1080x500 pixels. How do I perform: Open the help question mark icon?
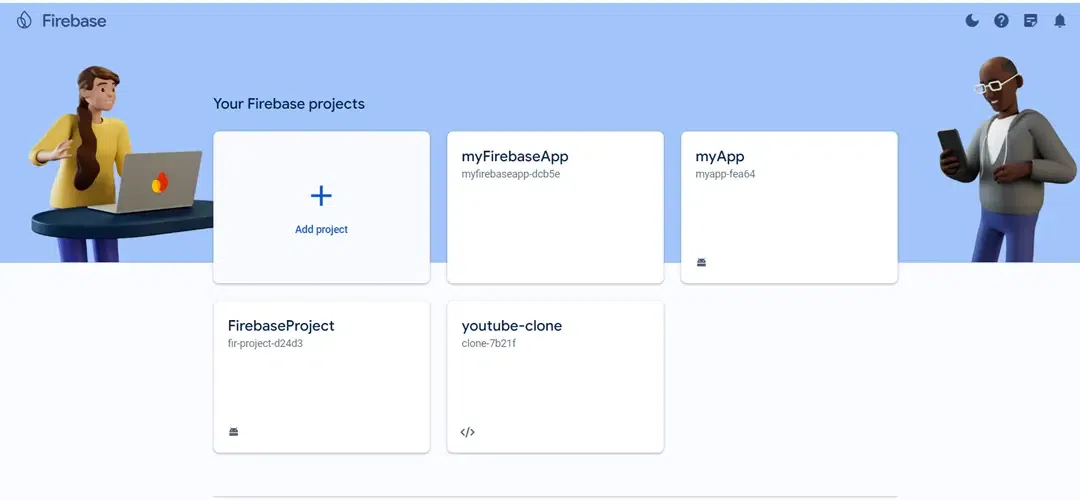(1001, 21)
